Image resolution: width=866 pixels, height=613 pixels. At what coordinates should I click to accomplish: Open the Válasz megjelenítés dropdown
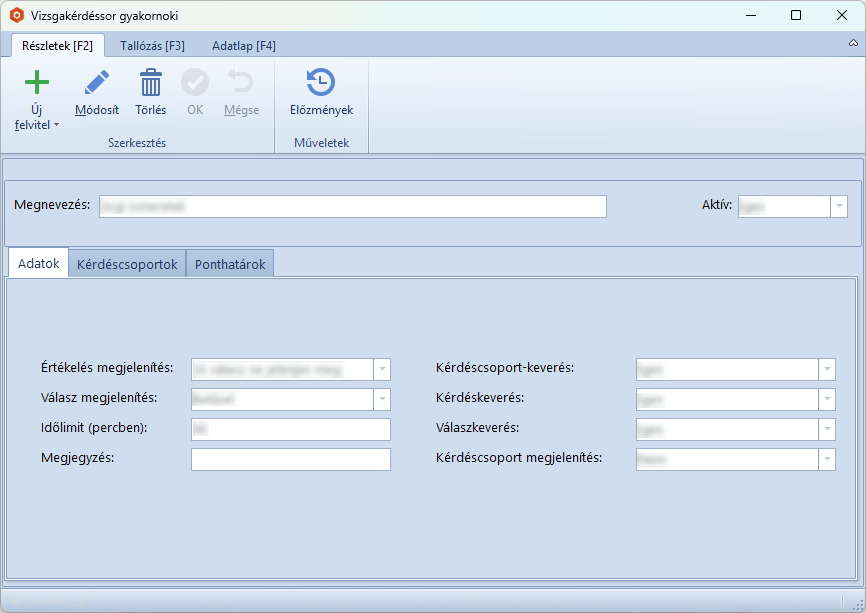point(381,399)
